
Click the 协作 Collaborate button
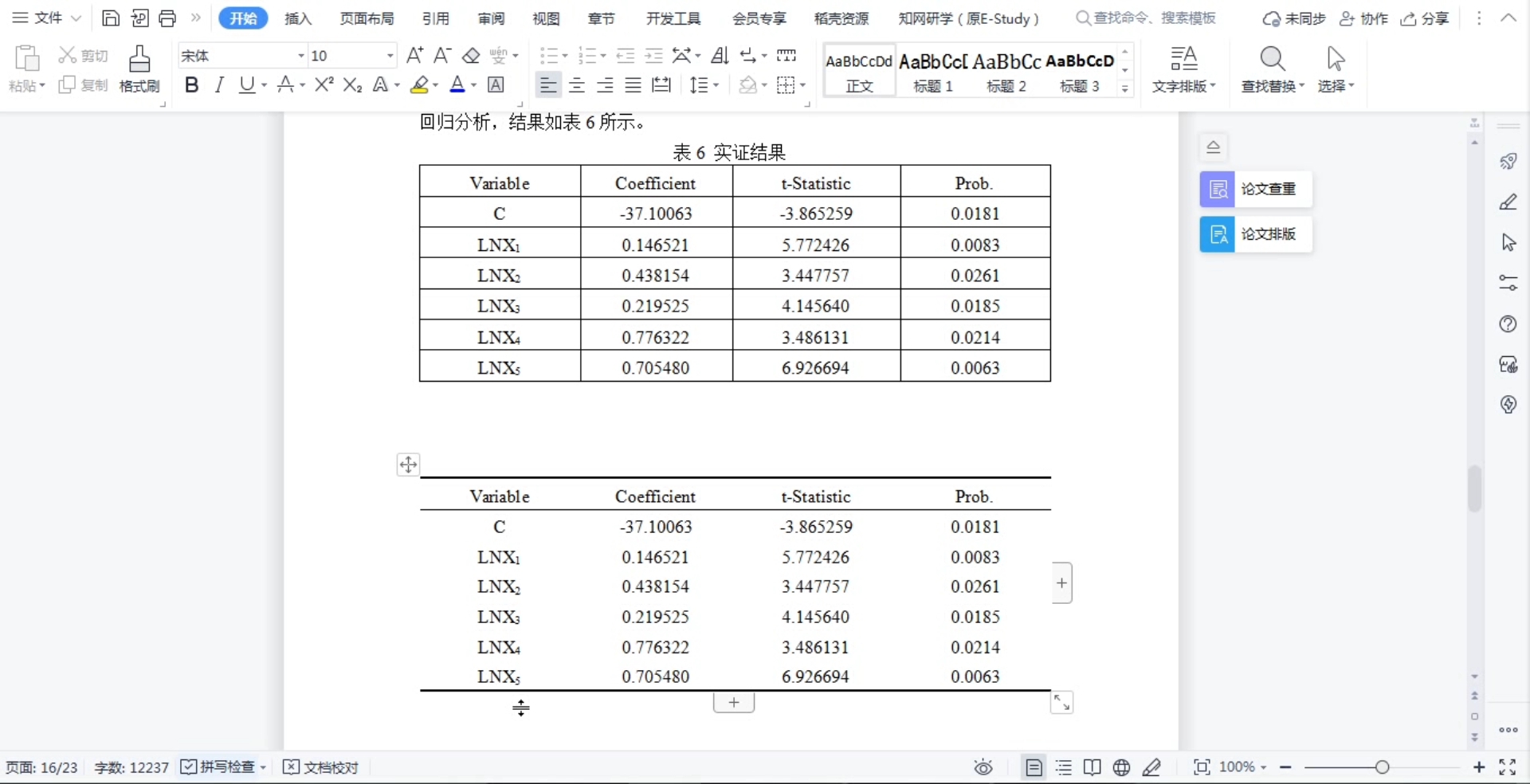1363,18
